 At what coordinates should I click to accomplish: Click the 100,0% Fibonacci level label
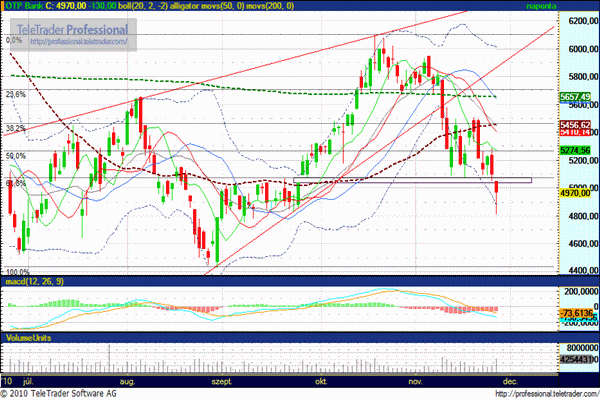[x=15, y=271]
